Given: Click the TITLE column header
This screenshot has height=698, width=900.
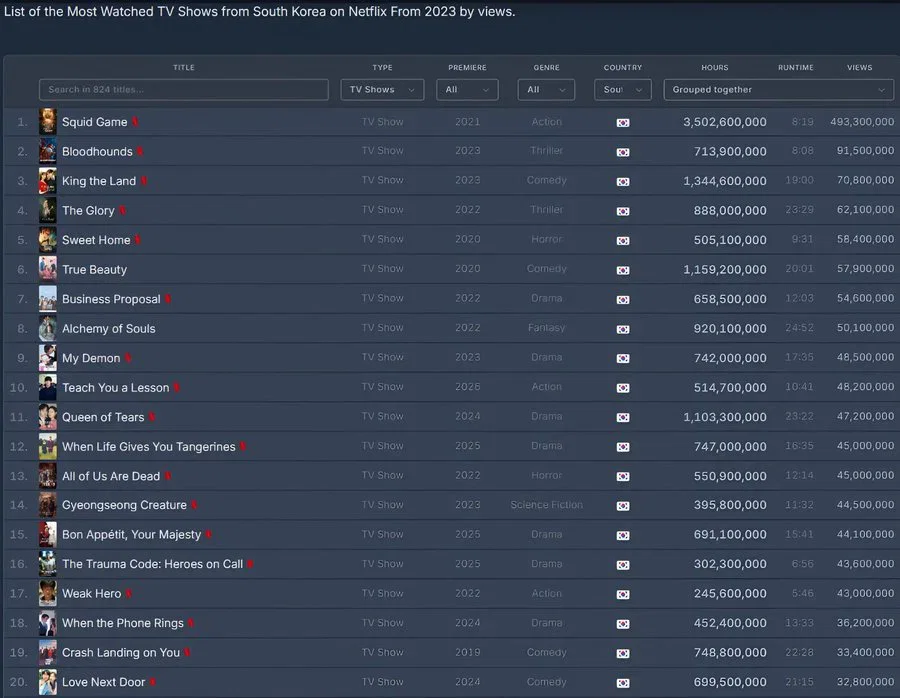Looking at the screenshot, I should tap(184, 67).
